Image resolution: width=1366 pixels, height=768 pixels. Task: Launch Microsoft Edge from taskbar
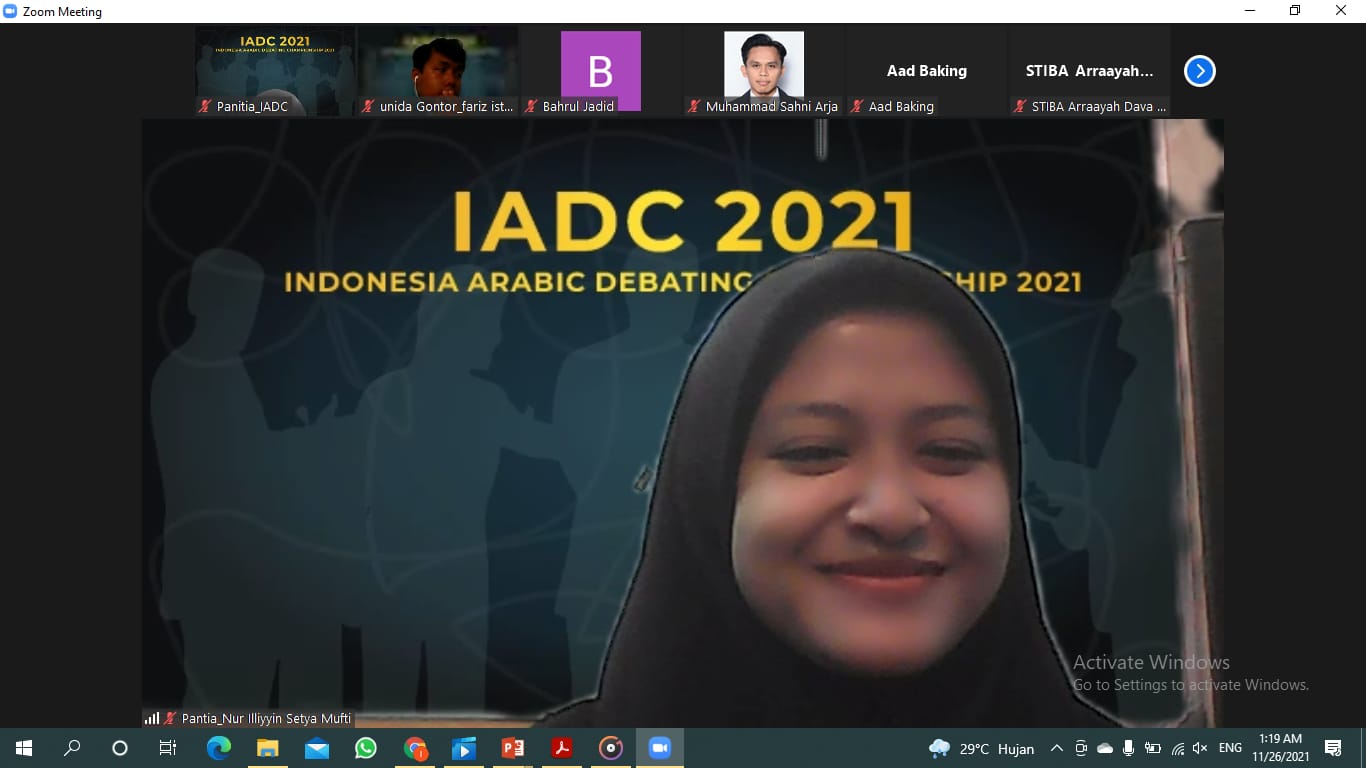click(218, 748)
